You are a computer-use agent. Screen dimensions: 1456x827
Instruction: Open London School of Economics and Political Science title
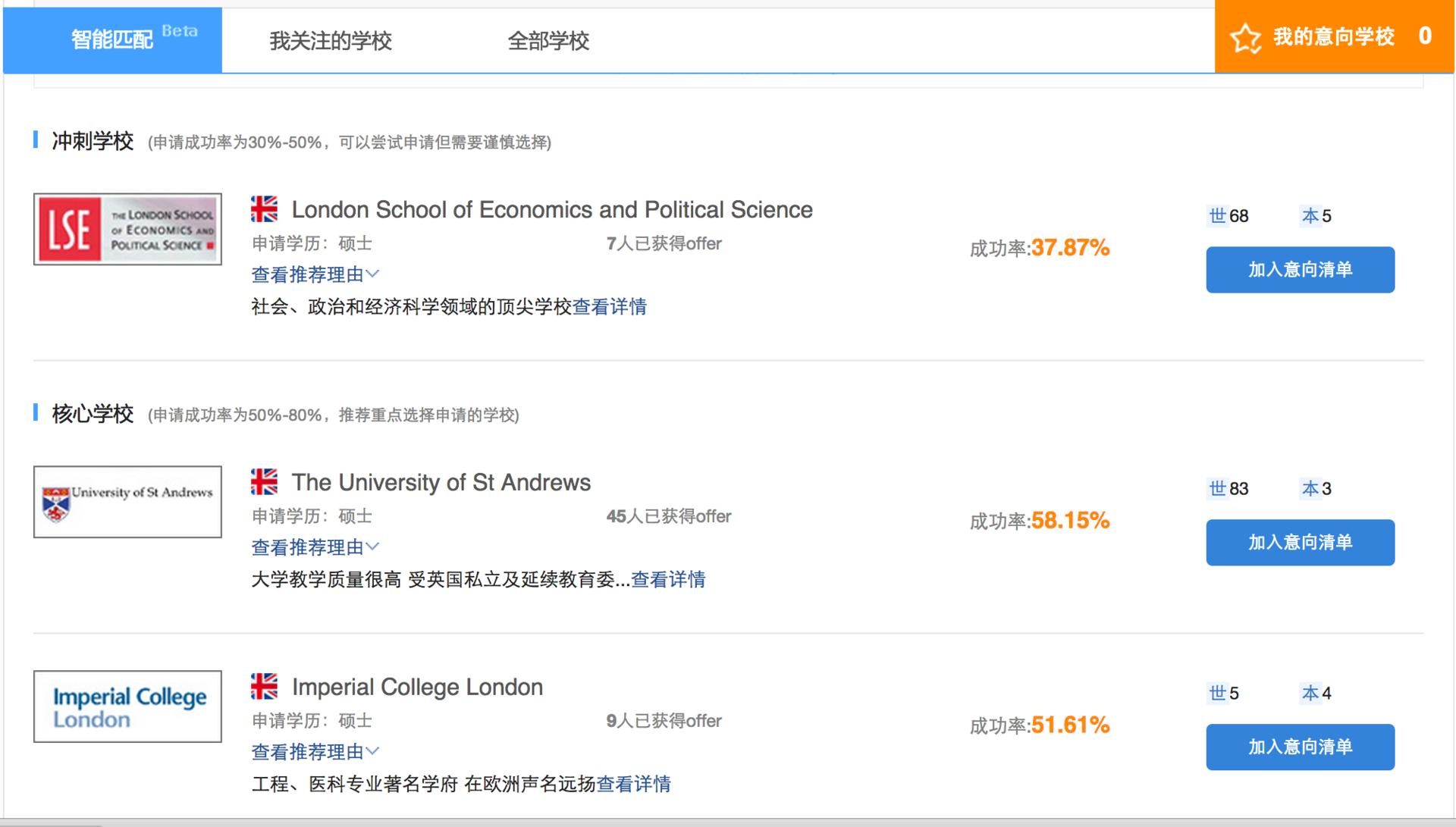pyautogui.click(x=552, y=210)
